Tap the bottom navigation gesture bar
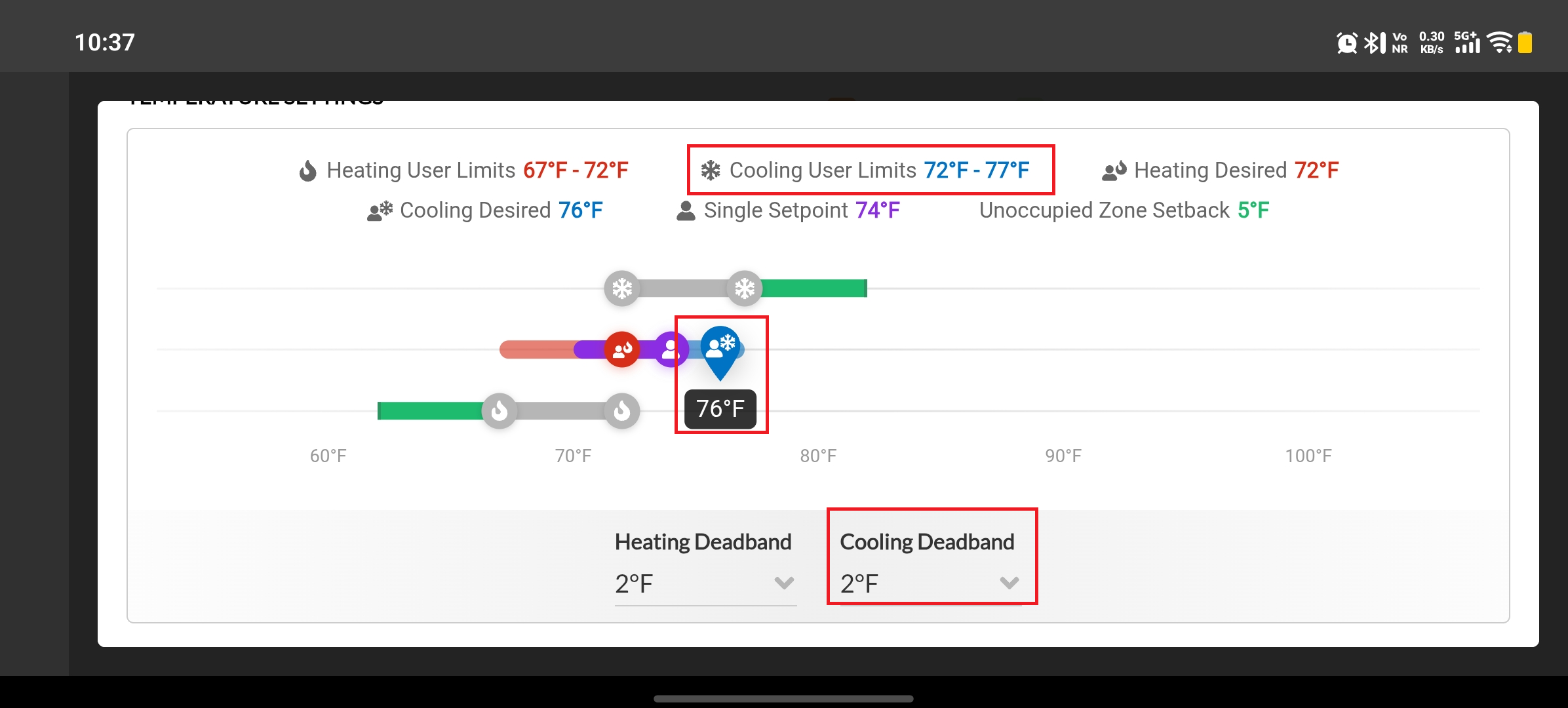 783,699
